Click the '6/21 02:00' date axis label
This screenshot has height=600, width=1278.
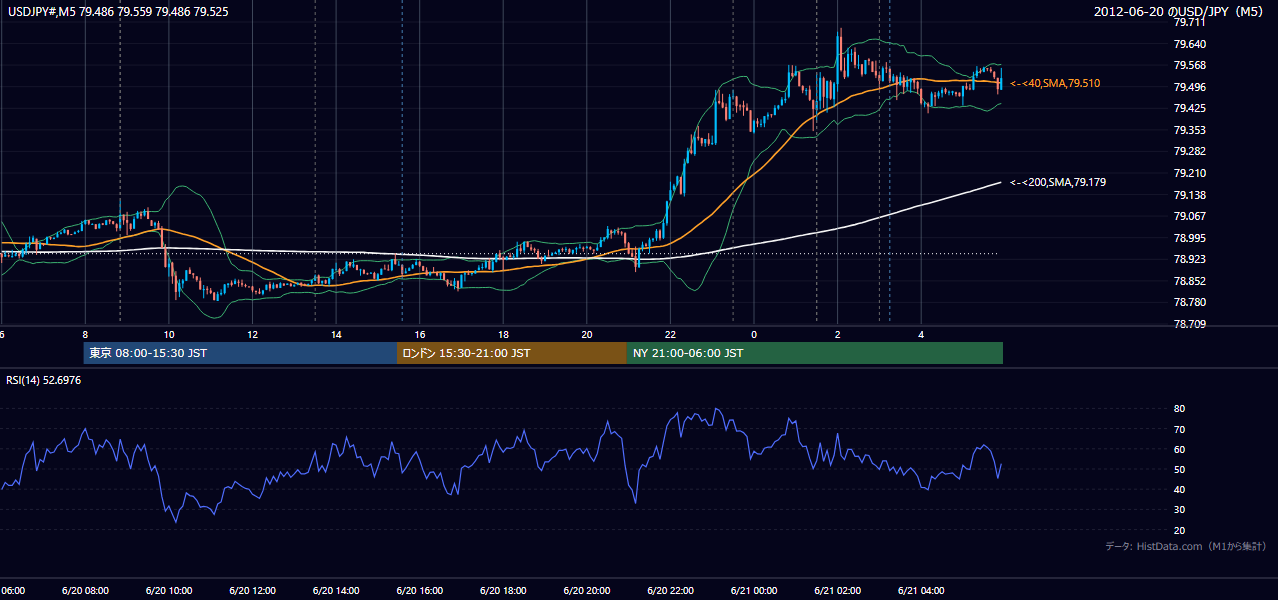pos(838,591)
